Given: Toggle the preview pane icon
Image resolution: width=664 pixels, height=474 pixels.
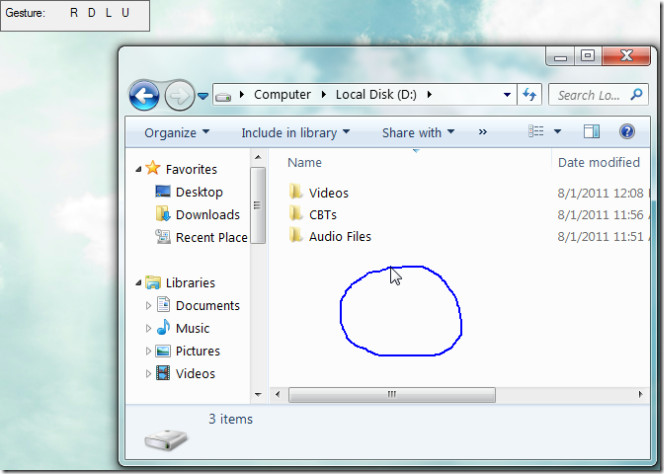Looking at the screenshot, I should [x=592, y=131].
